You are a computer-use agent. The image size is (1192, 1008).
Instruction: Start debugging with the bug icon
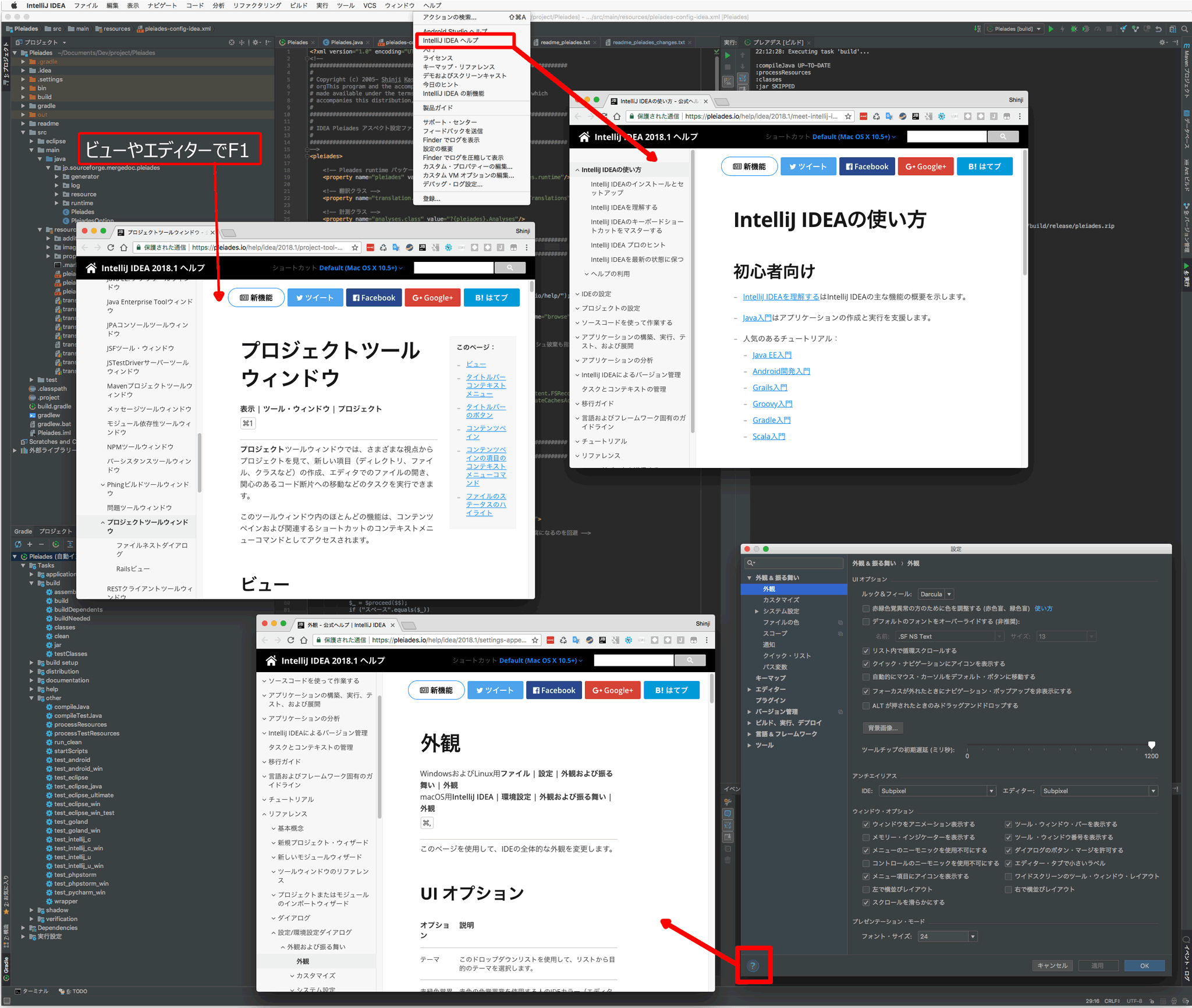tap(1074, 29)
